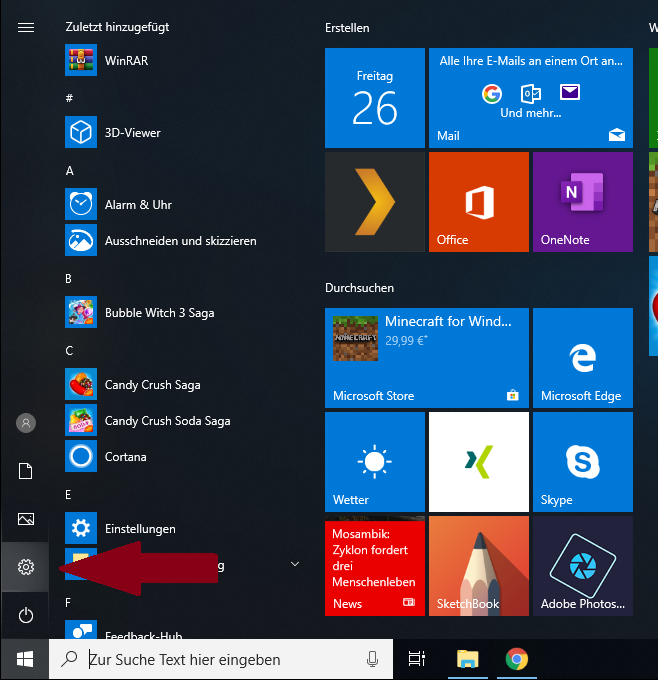Start Bubble Witch 3 Saga
658x680 pixels.
pyautogui.click(x=184, y=312)
